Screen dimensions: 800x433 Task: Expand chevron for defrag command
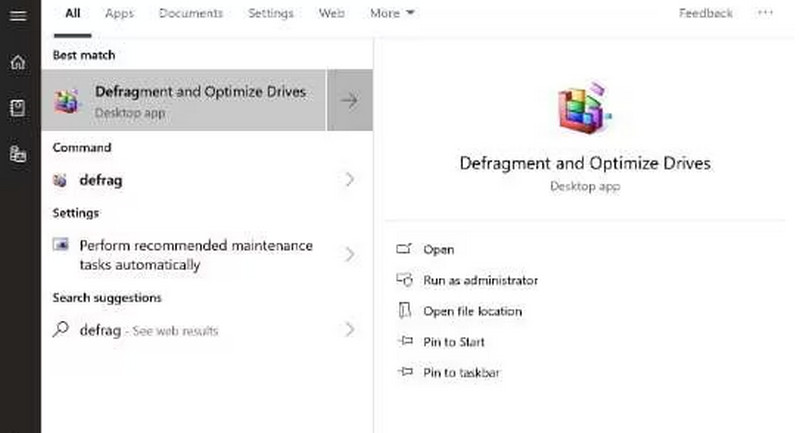(x=349, y=181)
